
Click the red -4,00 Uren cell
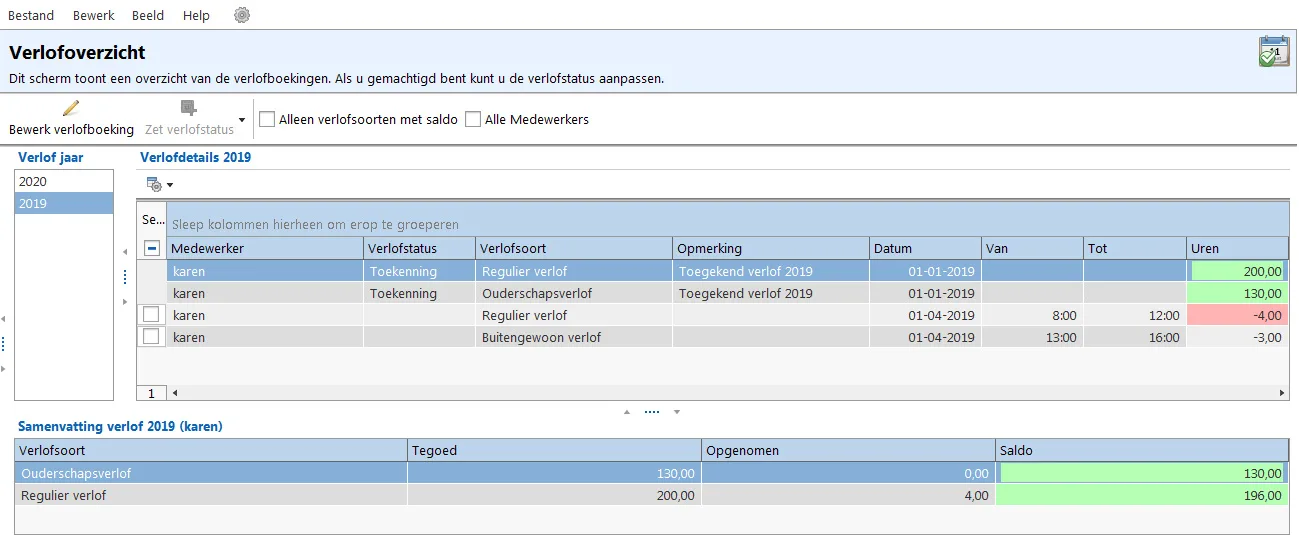coord(1238,315)
